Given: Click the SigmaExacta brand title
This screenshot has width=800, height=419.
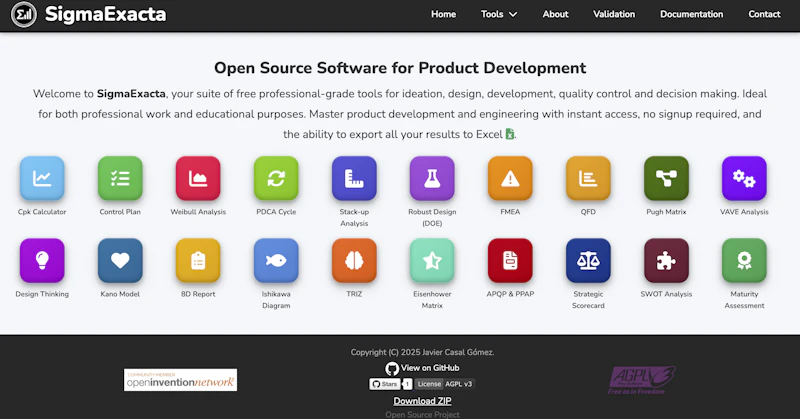Looking at the screenshot, I should click(x=106, y=14).
